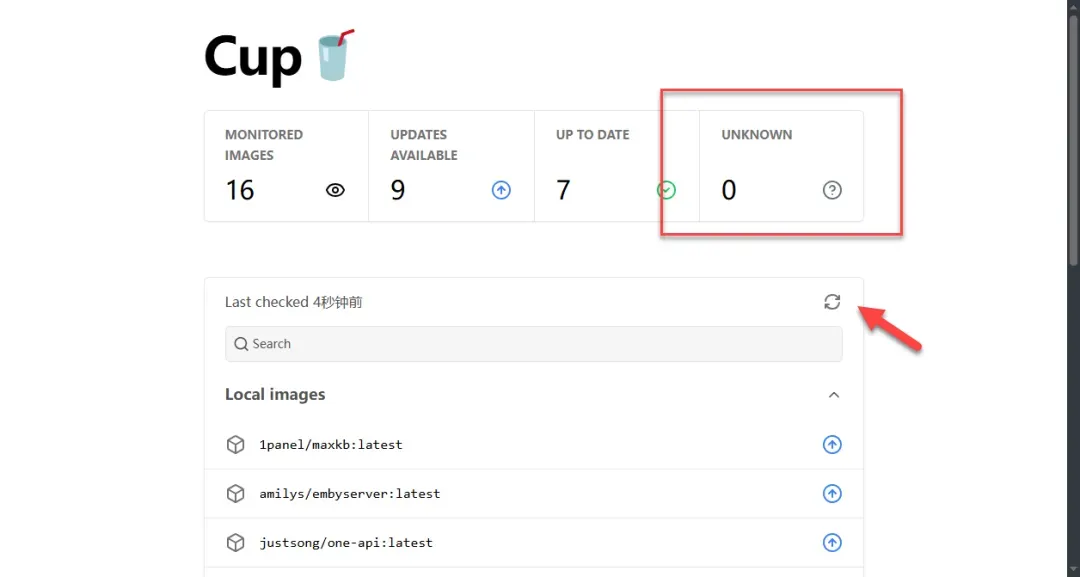The height and width of the screenshot is (577, 1080).
Task: Click the Unknown count 0
Action: coord(729,190)
